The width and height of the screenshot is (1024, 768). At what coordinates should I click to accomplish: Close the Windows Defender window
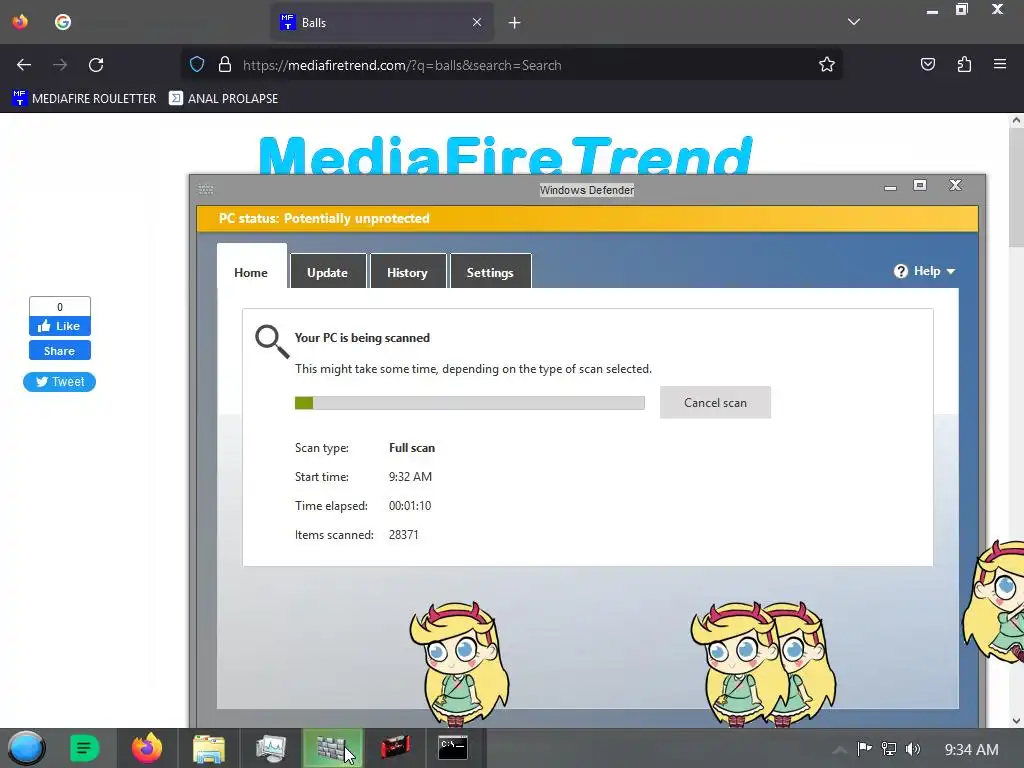pyautogui.click(x=955, y=185)
